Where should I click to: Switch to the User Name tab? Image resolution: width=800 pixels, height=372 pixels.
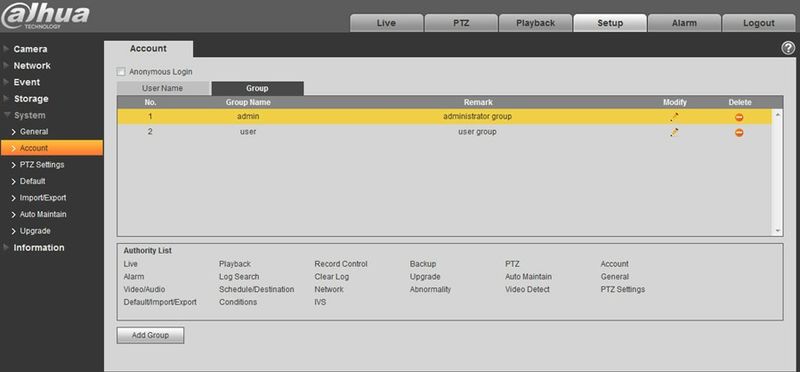(163, 88)
